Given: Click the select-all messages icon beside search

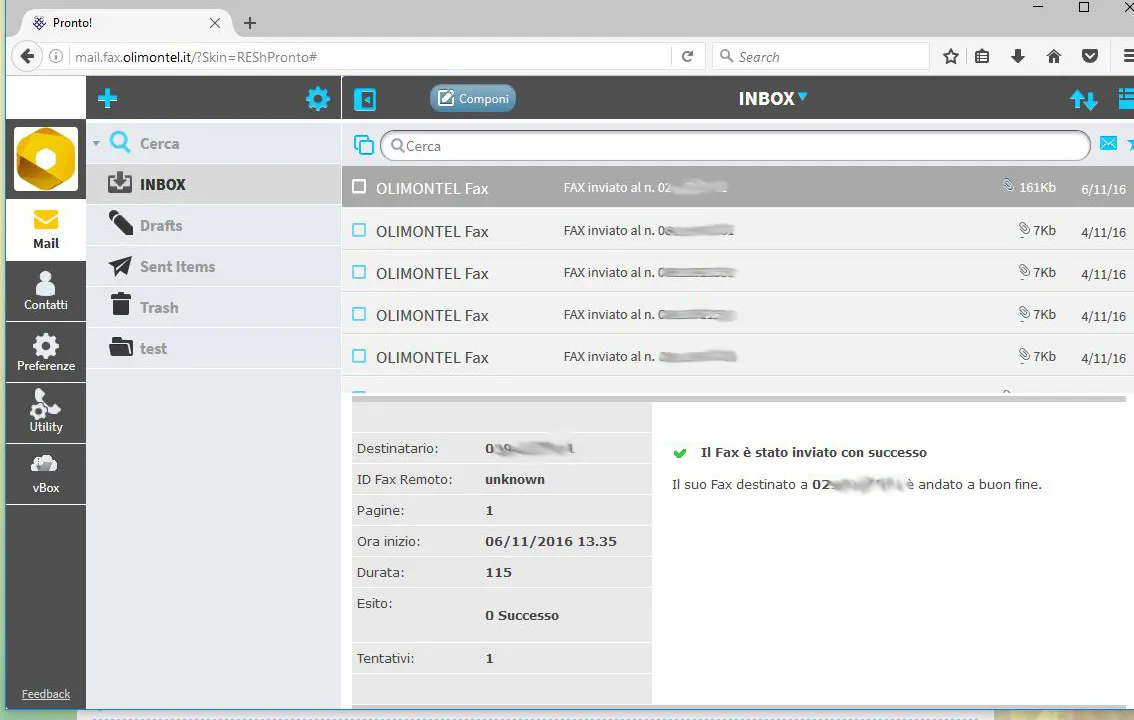Looking at the screenshot, I should [363, 145].
